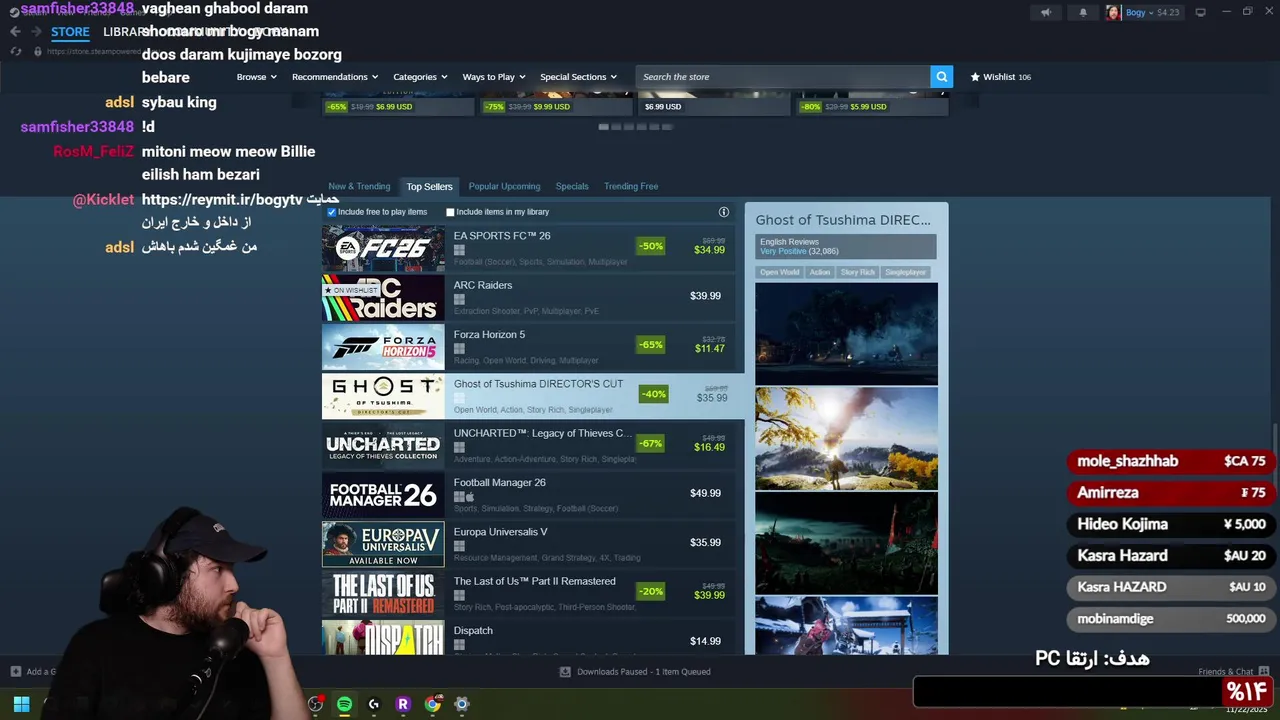This screenshot has width=1280, height=720.
Task: Click the megaphone announcements icon
Action: pos(1046,13)
